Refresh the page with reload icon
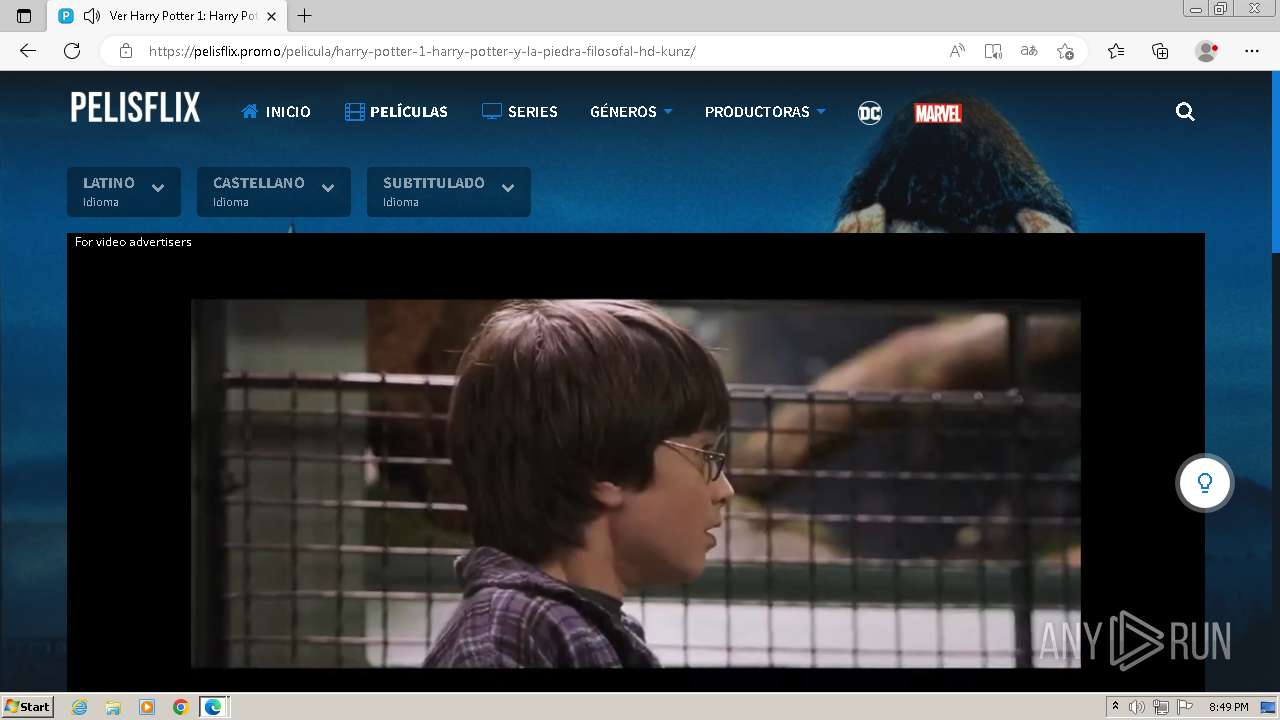The width and height of the screenshot is (1280, 720). pyautogui.click(x=72, y=51)
